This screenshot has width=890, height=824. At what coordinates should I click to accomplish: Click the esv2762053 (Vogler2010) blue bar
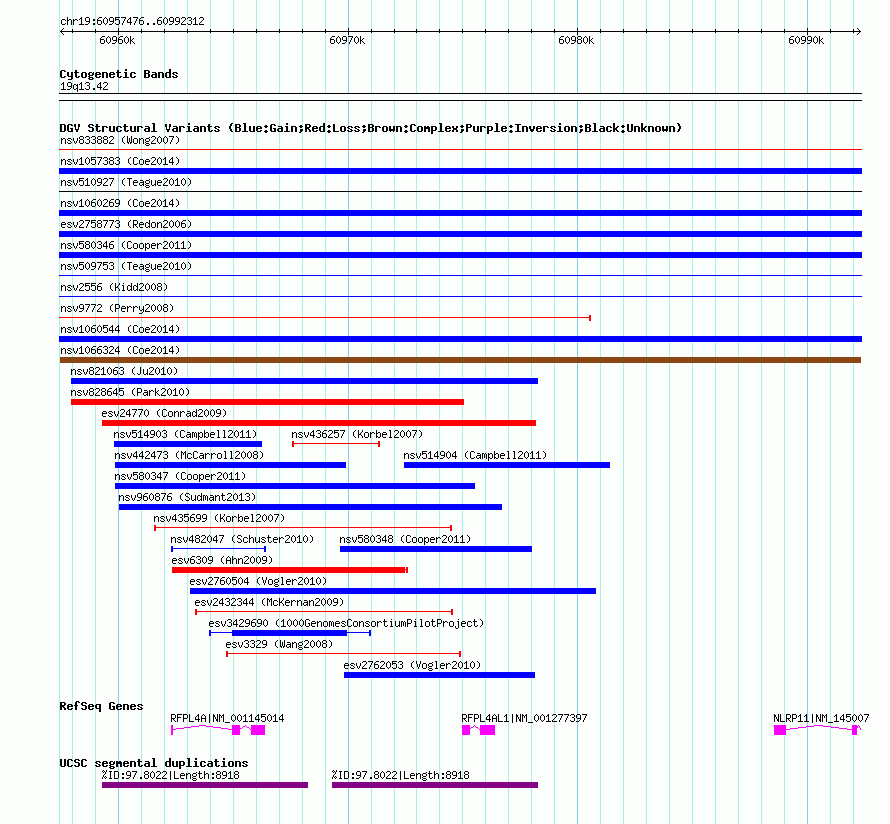439,675
